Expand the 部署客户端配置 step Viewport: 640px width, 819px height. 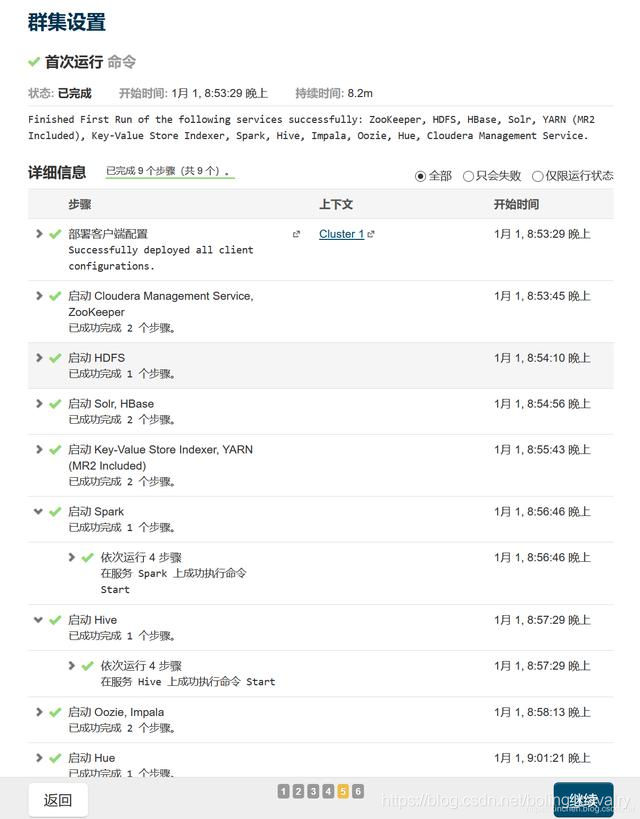coord(39,233)
